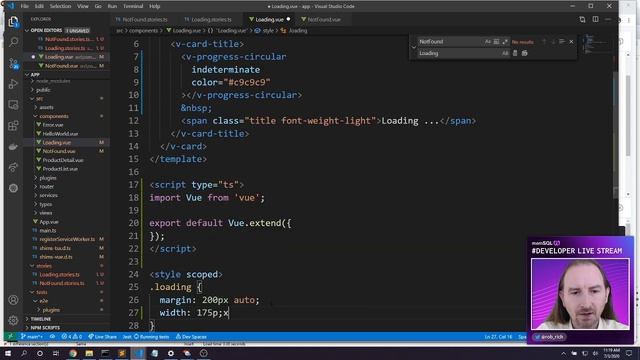Open errors and warnings count in status bar
This screenshot has height=360, width=640.
click(x=71, y=337)
